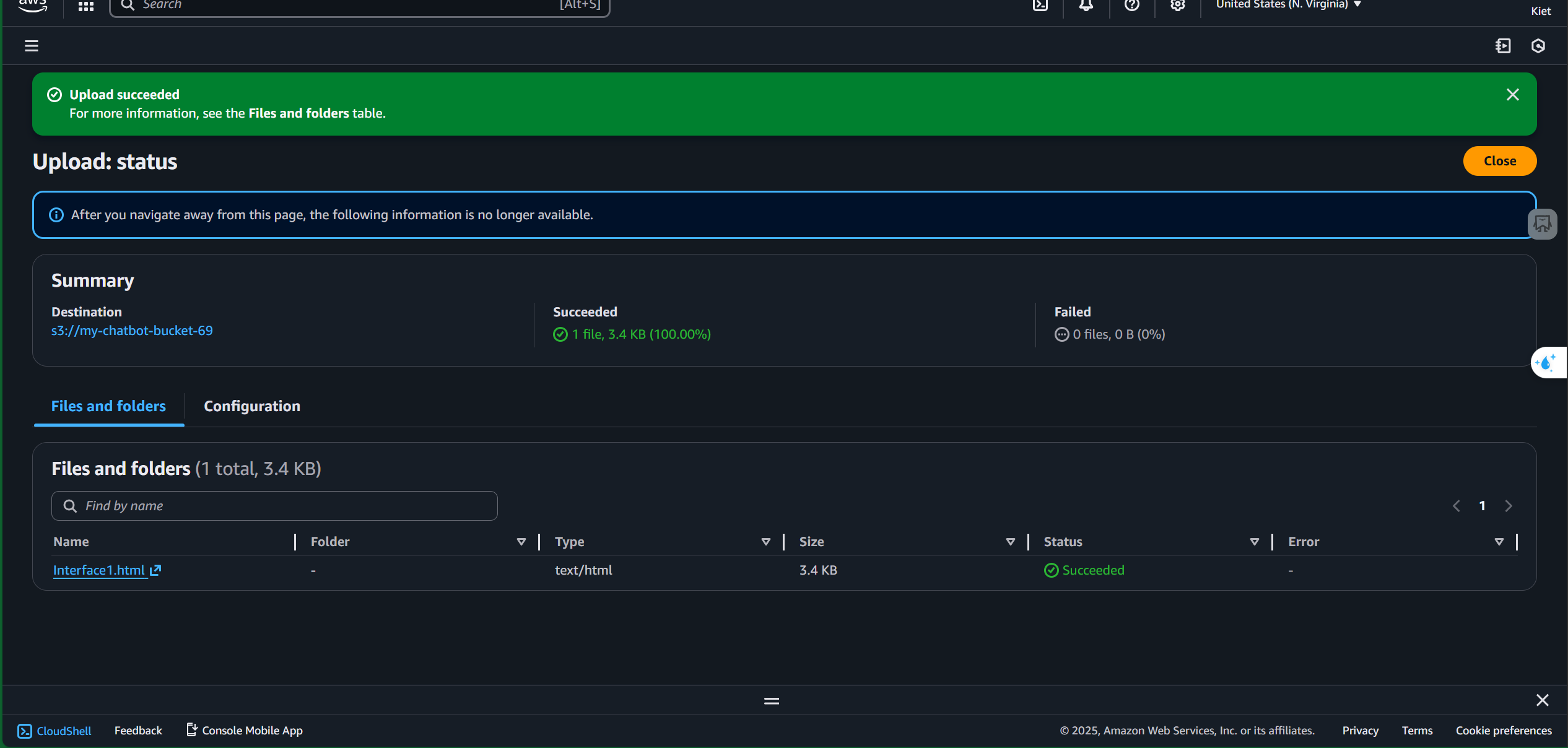
Task: Sort by the Folder column arrow
Action: click(x=521, y=542)
